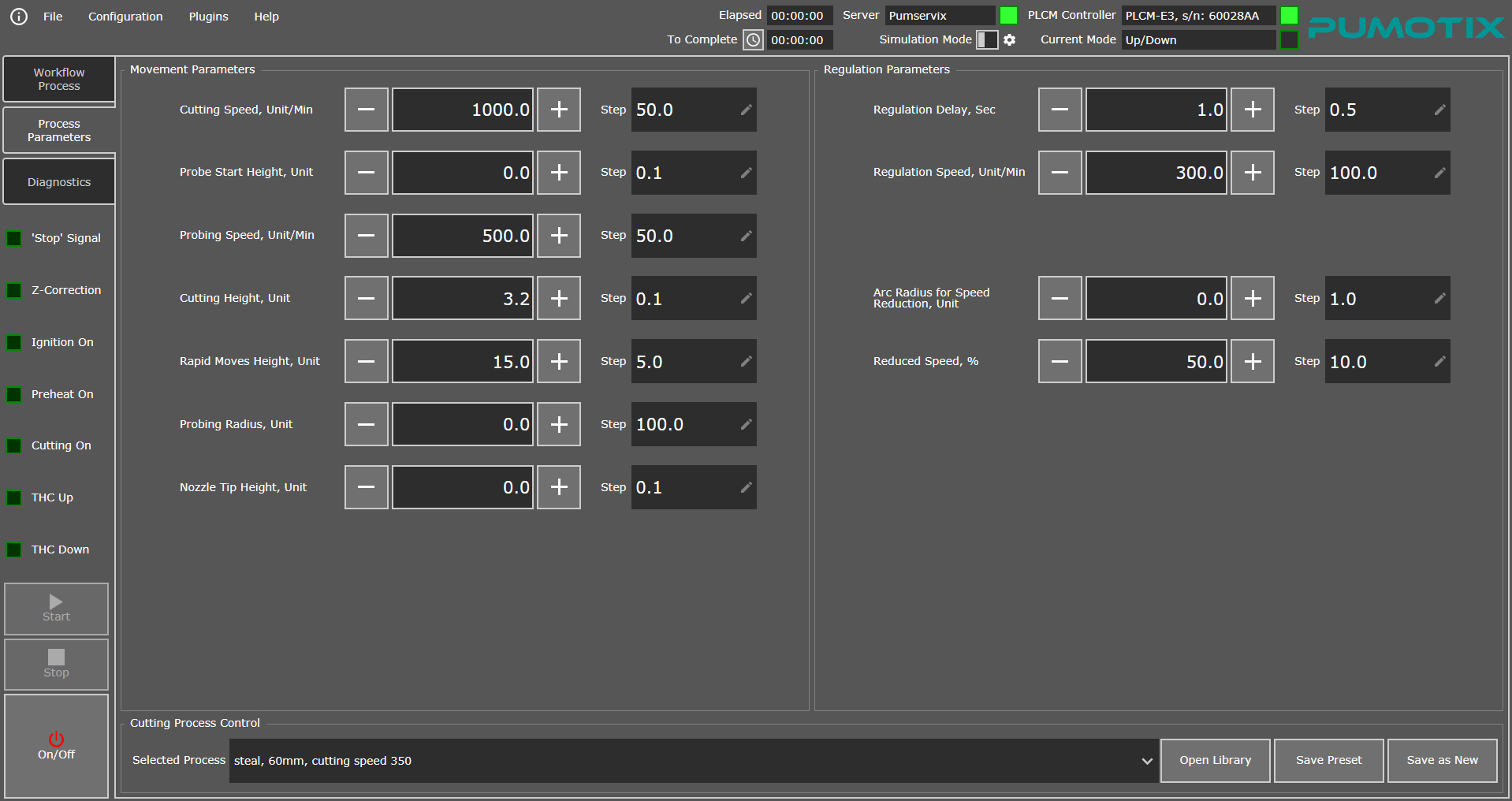Viewport: 1512px width, 801px height.
Task: Edit the Cutting Speed step pencil icon
Action: [746, 110]
